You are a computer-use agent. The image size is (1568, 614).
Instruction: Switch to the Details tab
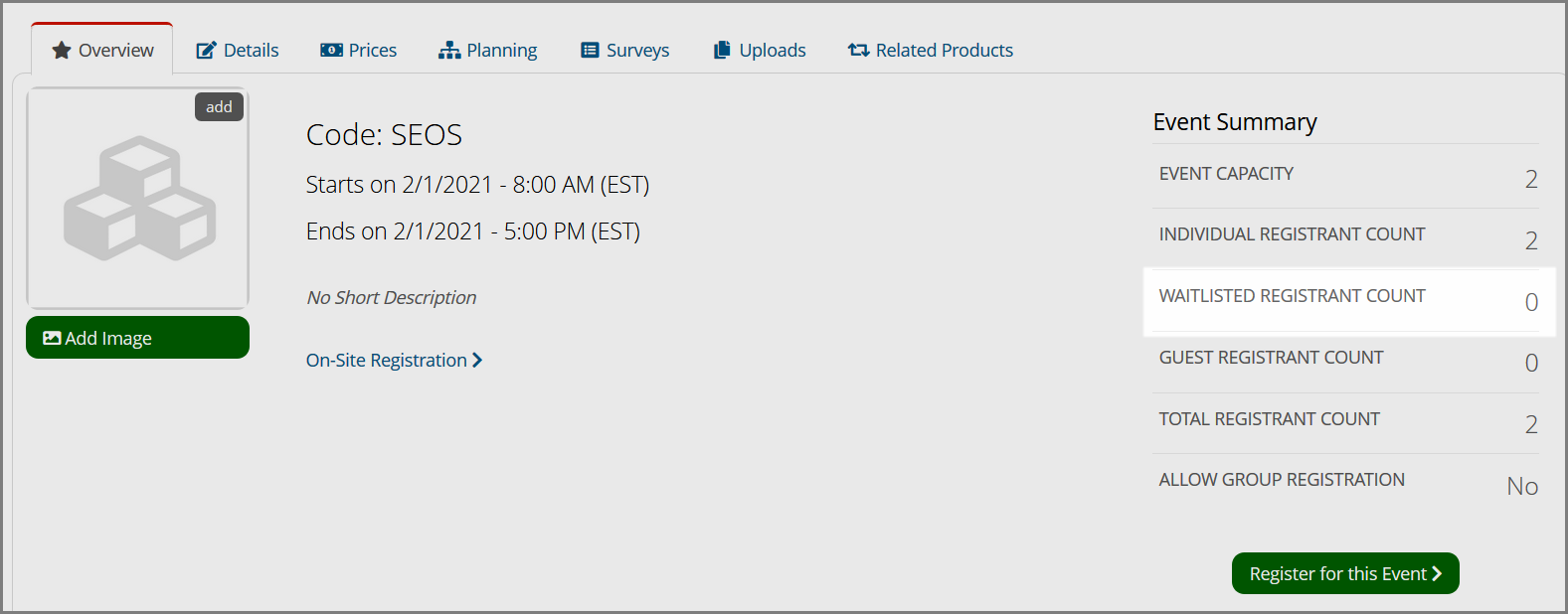237,50
